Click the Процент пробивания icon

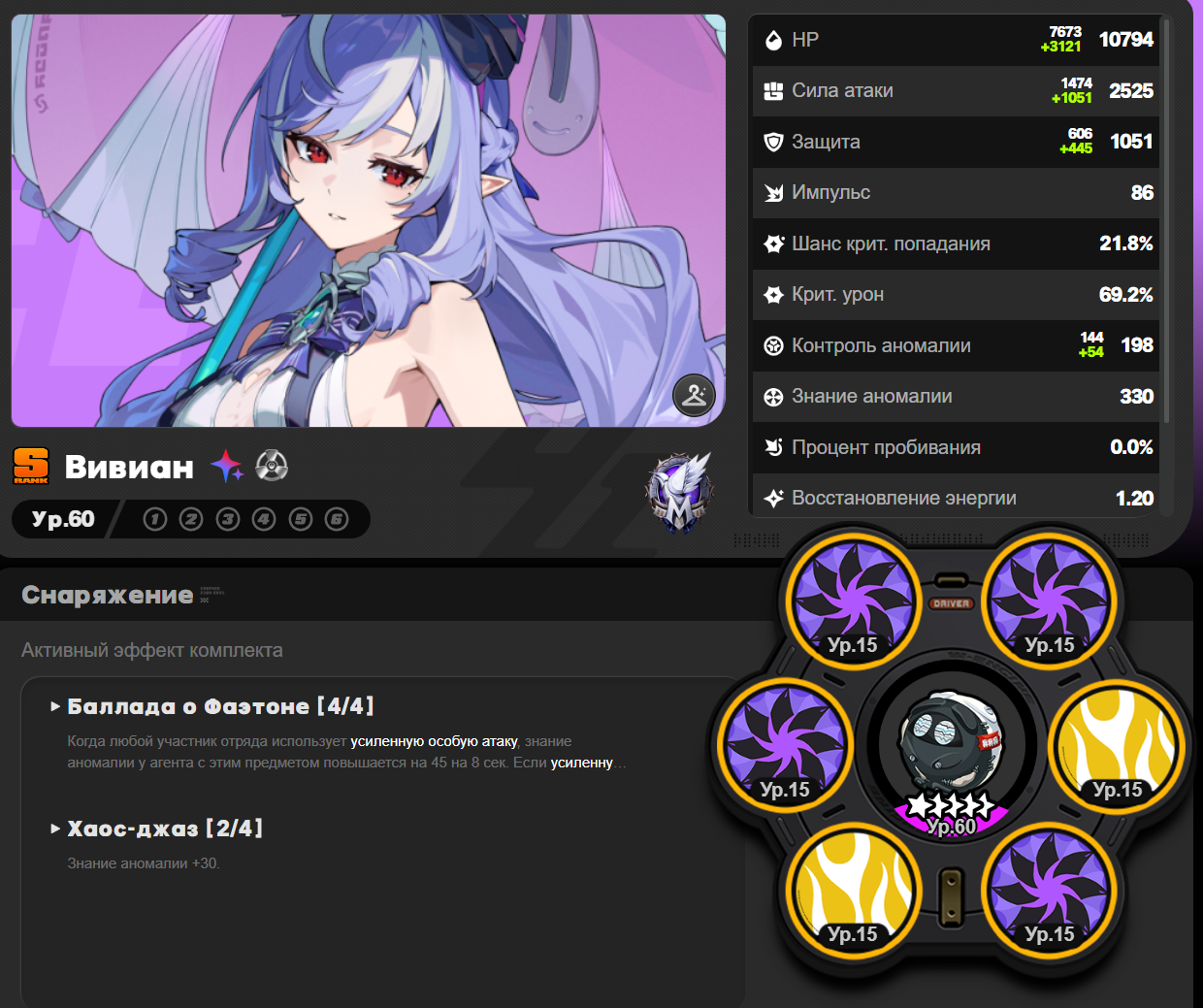pyautogui.click(x=773, y=447)
